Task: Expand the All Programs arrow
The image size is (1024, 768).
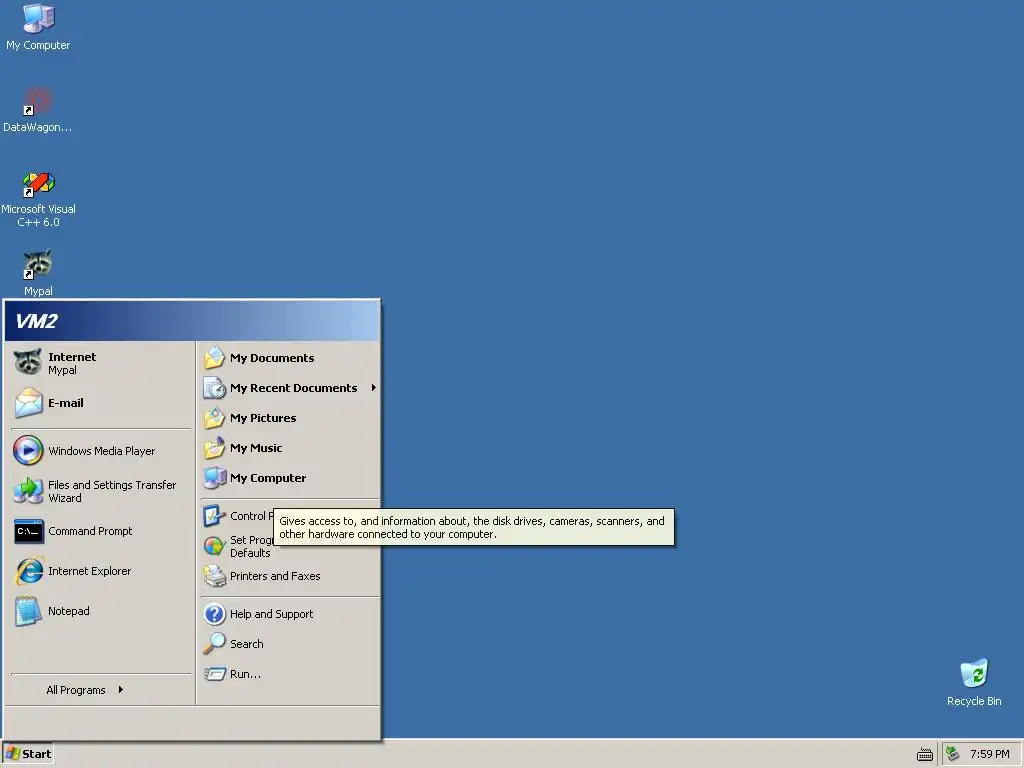Action: [x=121, y=690]
